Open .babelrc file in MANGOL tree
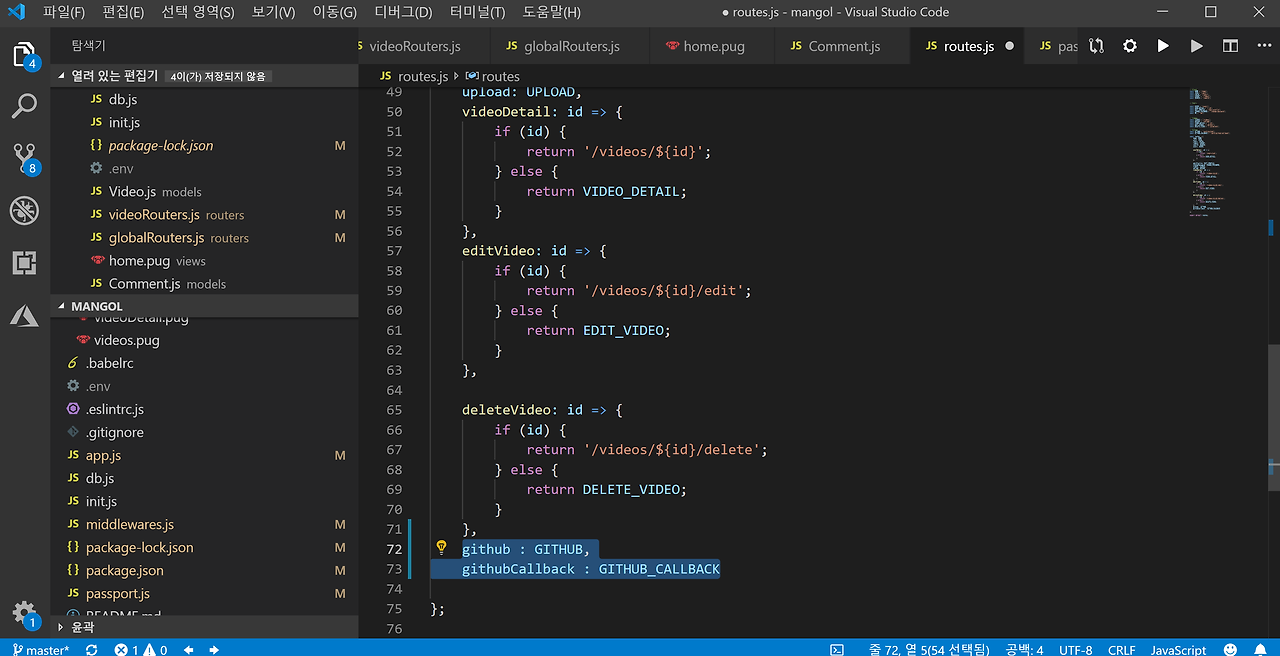The image size is (1280, 656). pyautogui.click(x=204, y=363)
